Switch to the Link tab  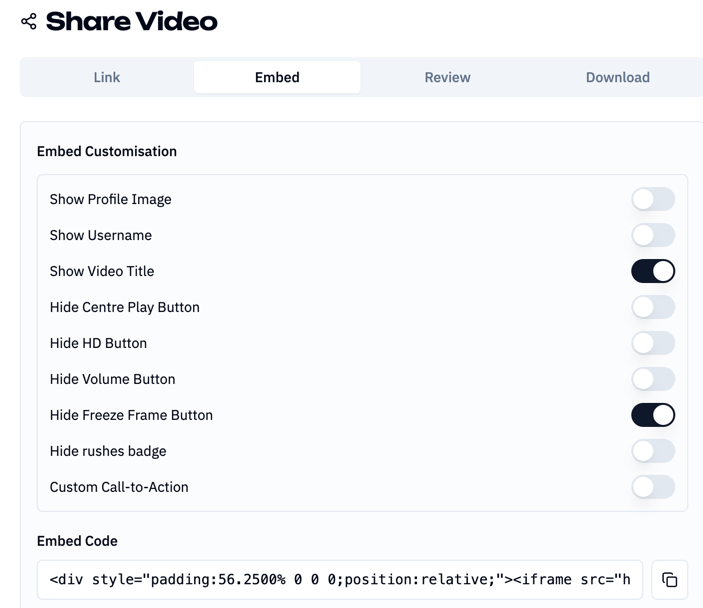click(107, 77)
